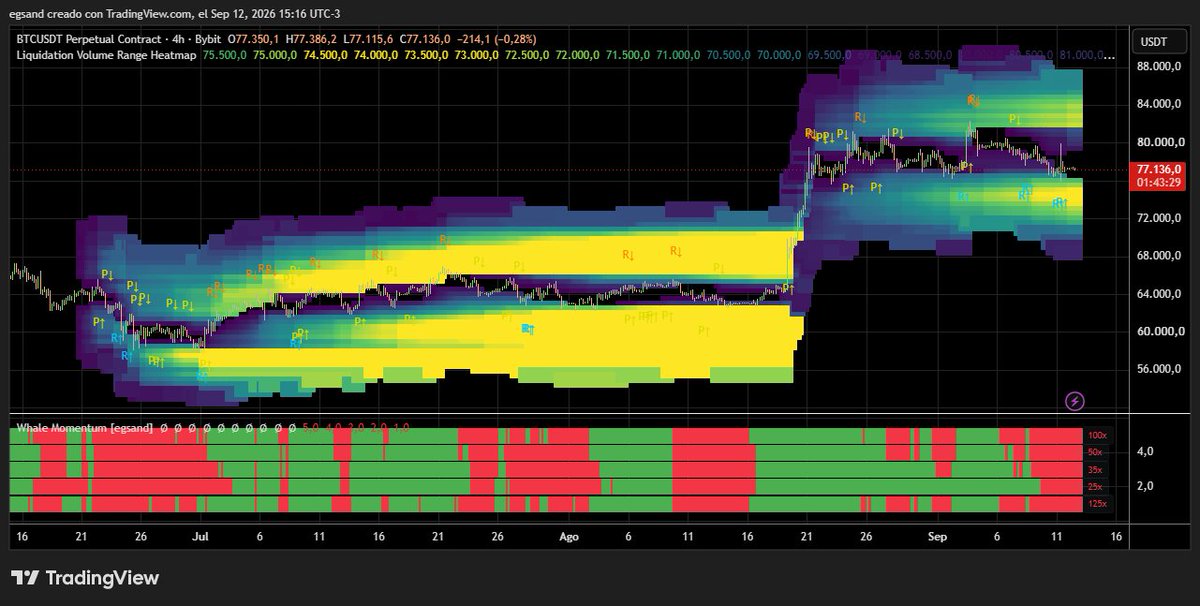Click the yellow 74.500,0 heatmap level value
Image resolution: width=1200 pixels, height=606 pixels.
pyautogui.click(x=325, y=56)
